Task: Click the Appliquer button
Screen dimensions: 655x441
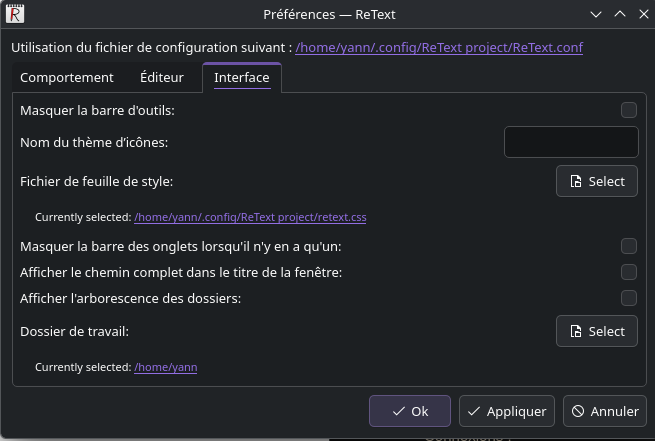Action: pos(506,411)
